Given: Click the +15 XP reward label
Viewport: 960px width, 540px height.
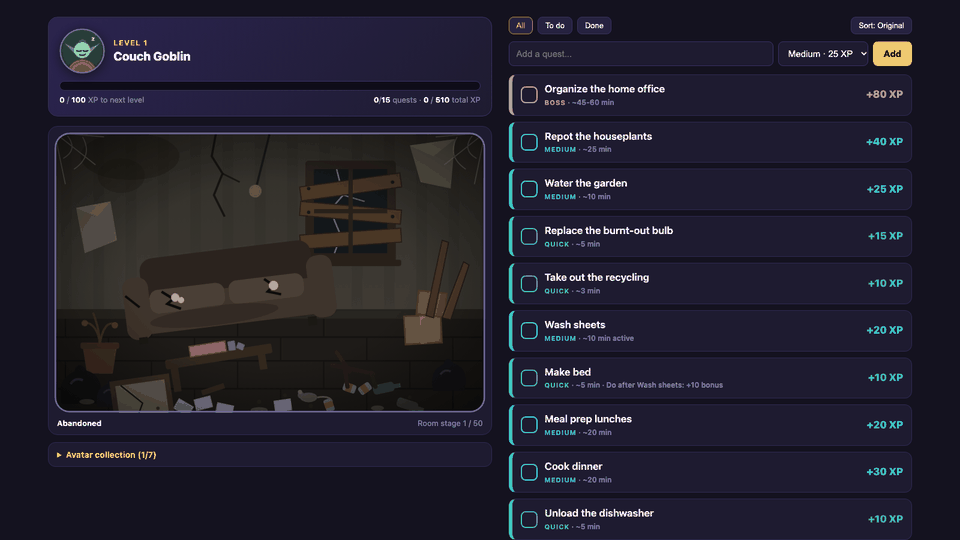Looking at the screenshot, I should tap(885, 236).
